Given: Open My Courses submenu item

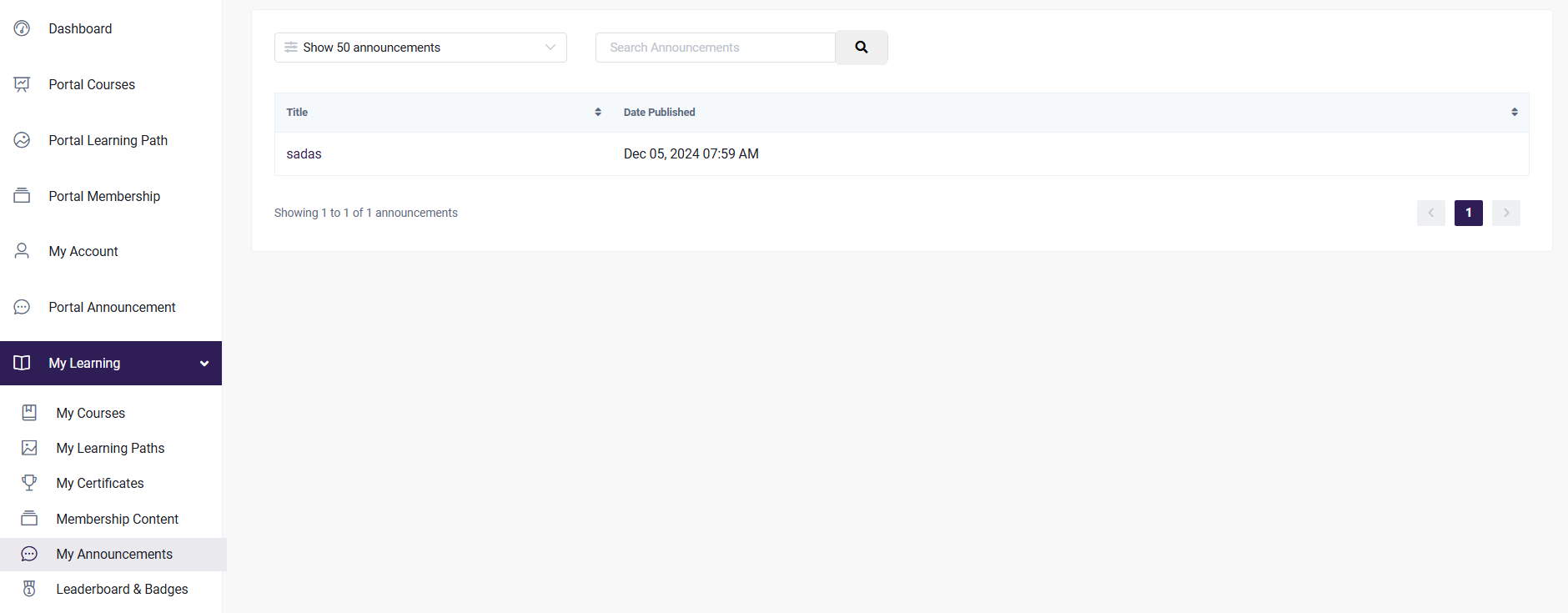Looking at the screenshot, I should pos(91,413).
